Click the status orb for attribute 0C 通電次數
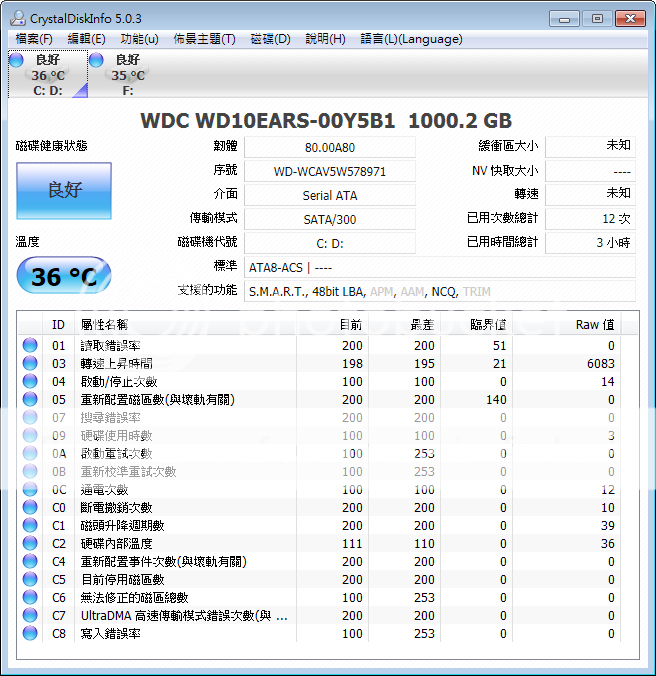656x676 pixels. pos(31,490)
